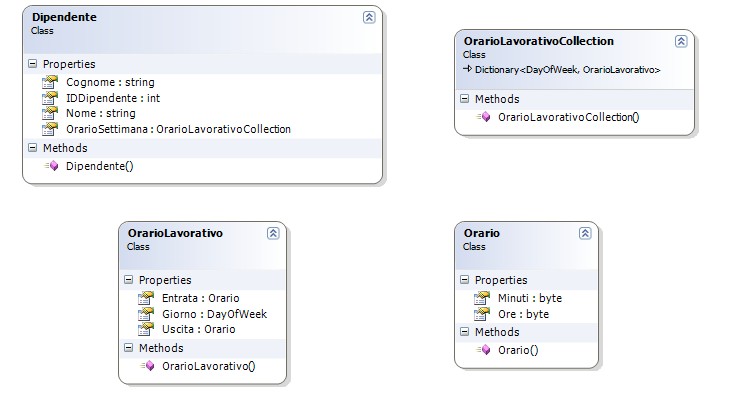747x398 pixels.
Task: Click the OrarioLavorativoCollection() method icon
Action: pos(483,117)
